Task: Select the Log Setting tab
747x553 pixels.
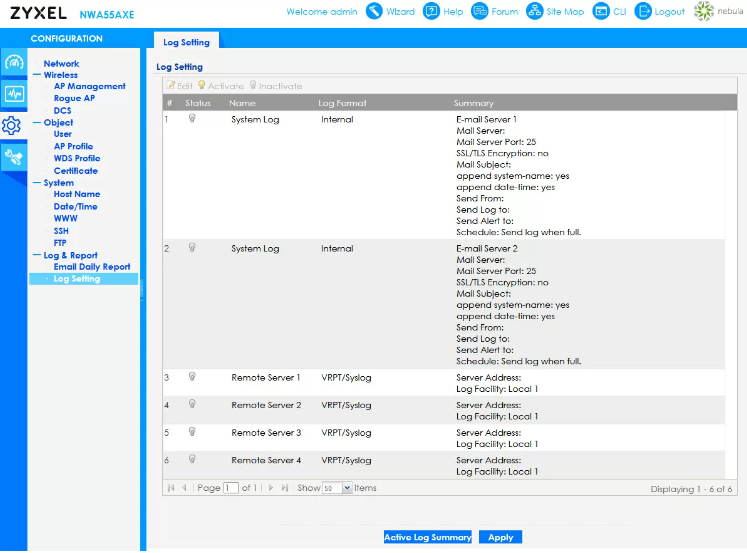Action: click(186, 42)
